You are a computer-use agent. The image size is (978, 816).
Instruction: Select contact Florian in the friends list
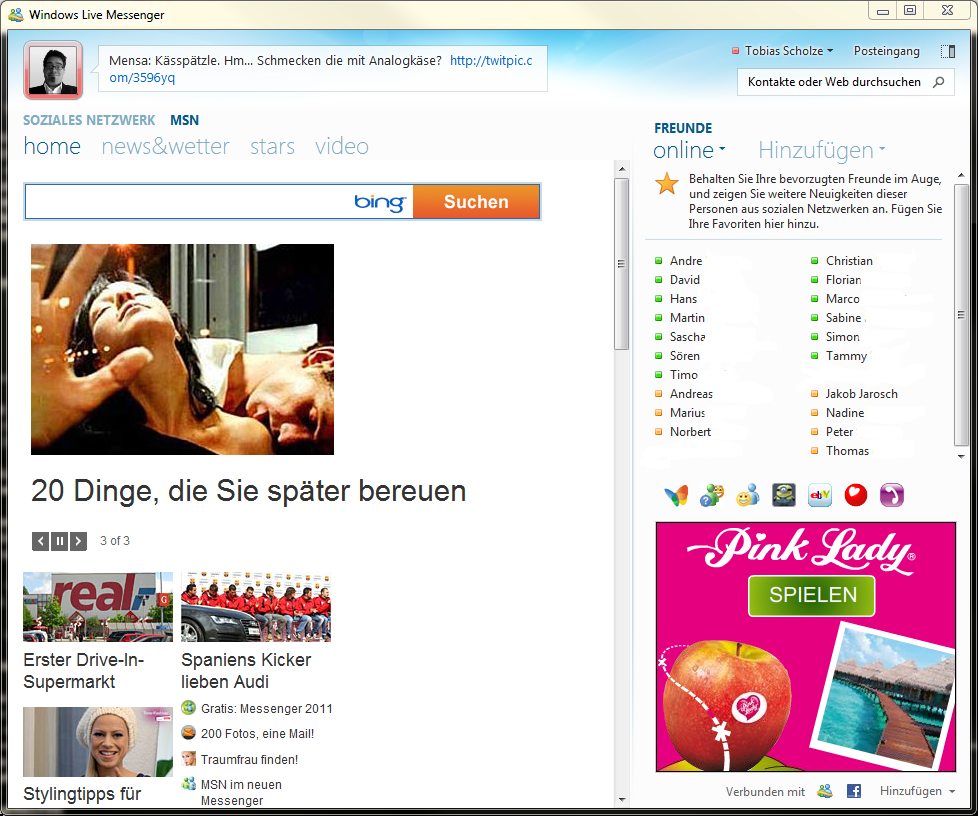[844, 279]
